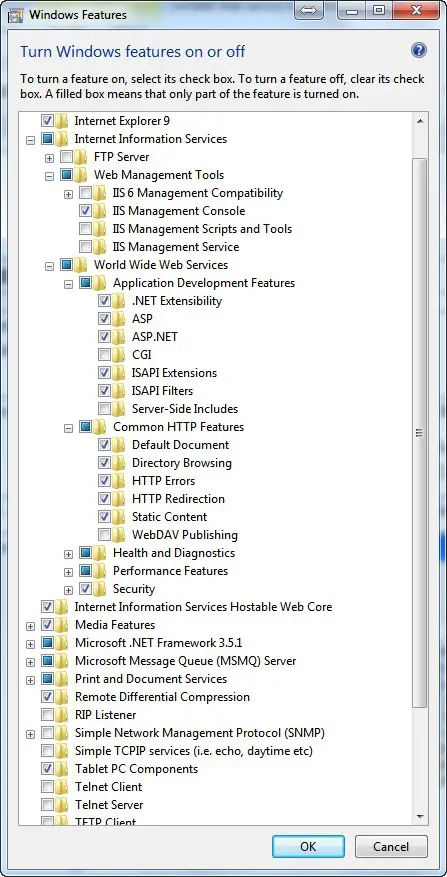Click the folder icon beside RIP Listener
Screen dimensions: 447x877
[62, 715]
